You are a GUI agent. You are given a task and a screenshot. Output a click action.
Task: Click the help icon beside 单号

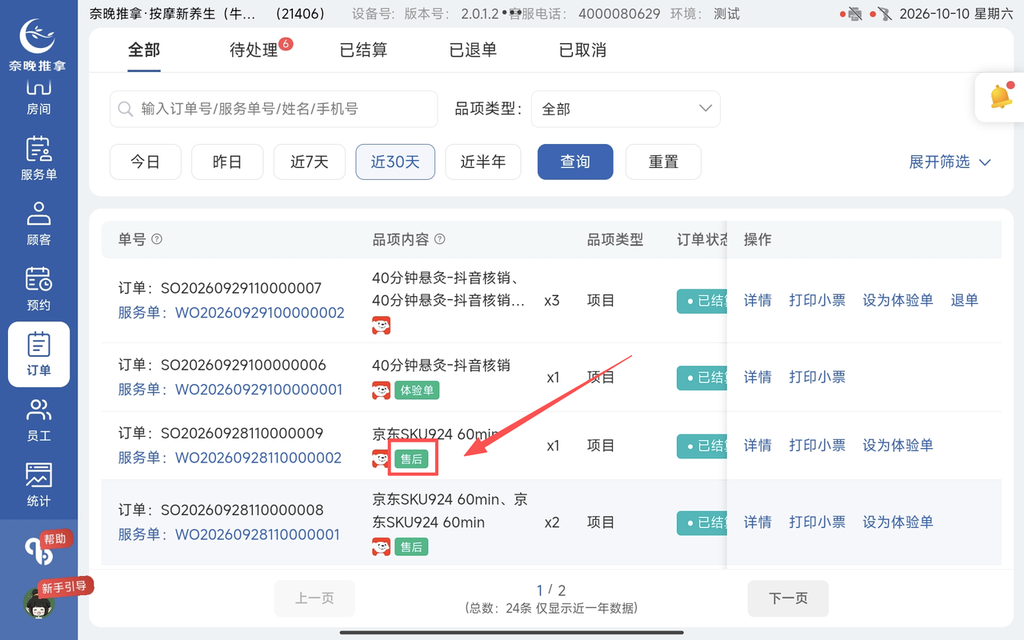[x=157, y=239]
